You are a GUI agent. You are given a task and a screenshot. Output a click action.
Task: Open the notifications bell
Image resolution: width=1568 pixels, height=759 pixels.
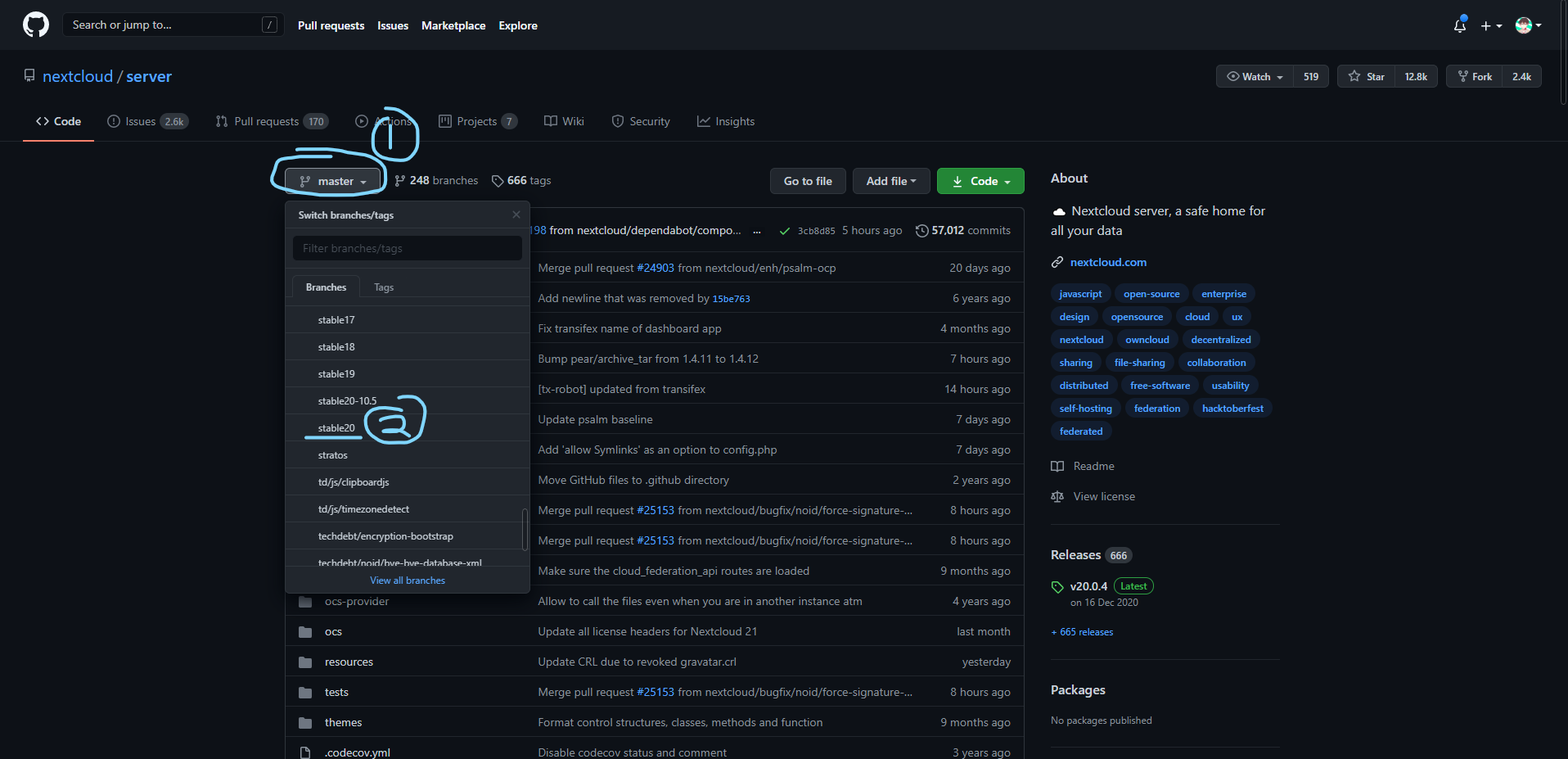point(1460,25)
